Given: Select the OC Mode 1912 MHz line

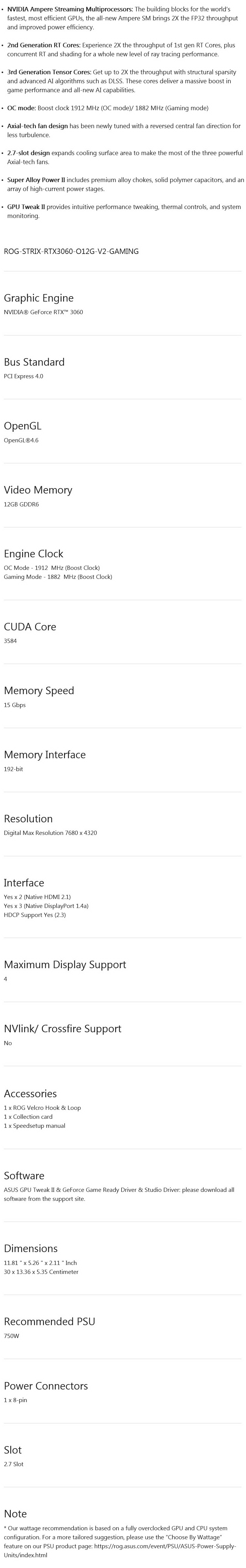Looking at the screenshot, I should tap(52, 568).
